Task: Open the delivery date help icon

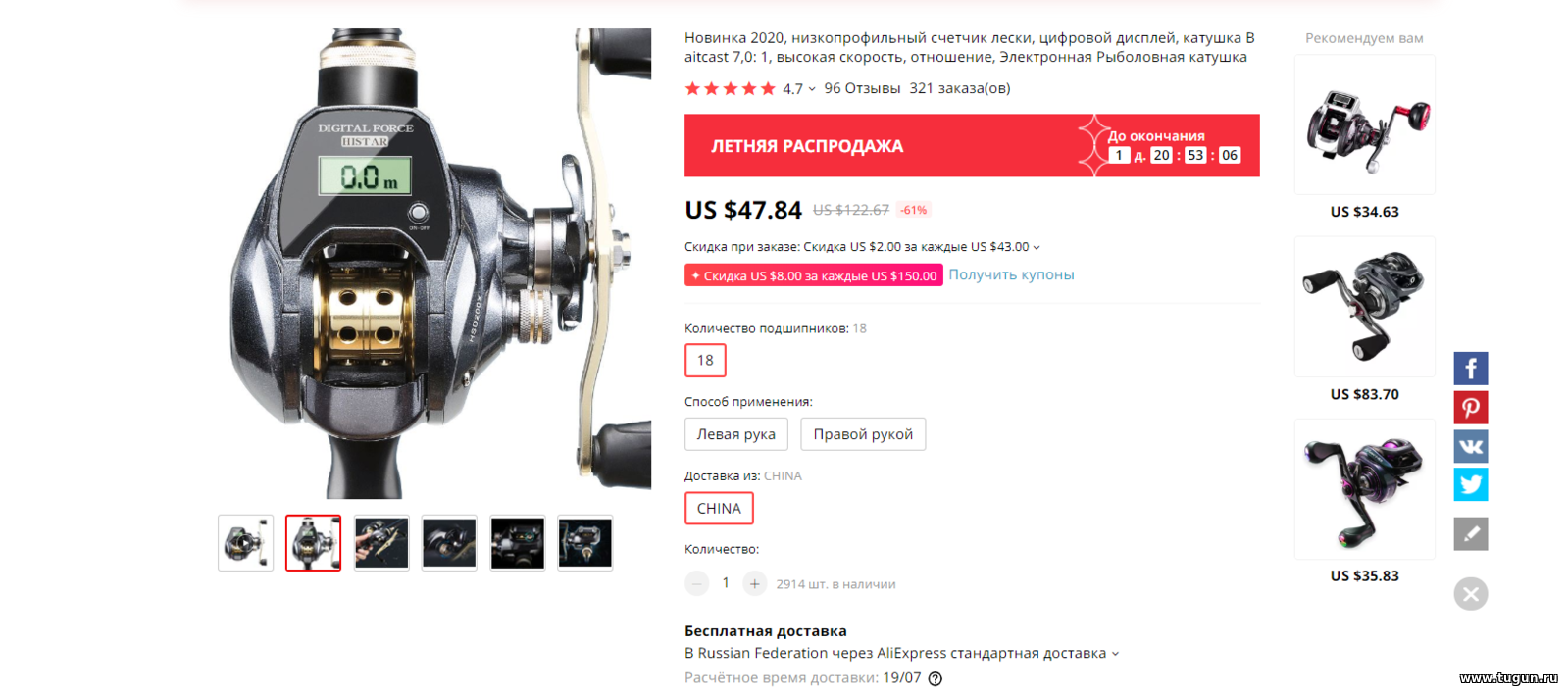Action: [935, 678]
